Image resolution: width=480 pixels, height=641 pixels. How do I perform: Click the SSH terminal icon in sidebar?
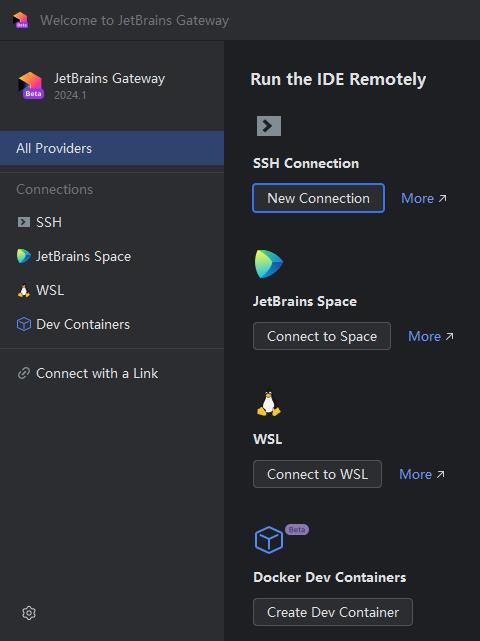point(24,222)
